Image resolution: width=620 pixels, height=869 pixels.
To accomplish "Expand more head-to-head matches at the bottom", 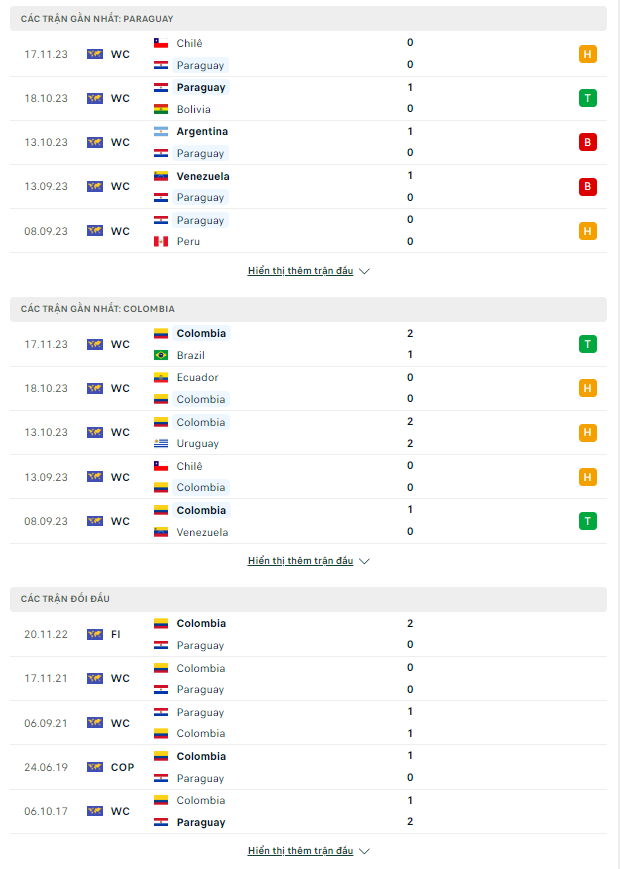I will 308,851.
